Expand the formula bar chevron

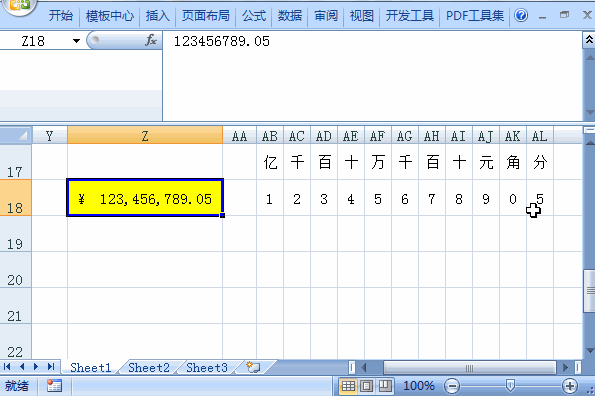(x=589, y=39)
